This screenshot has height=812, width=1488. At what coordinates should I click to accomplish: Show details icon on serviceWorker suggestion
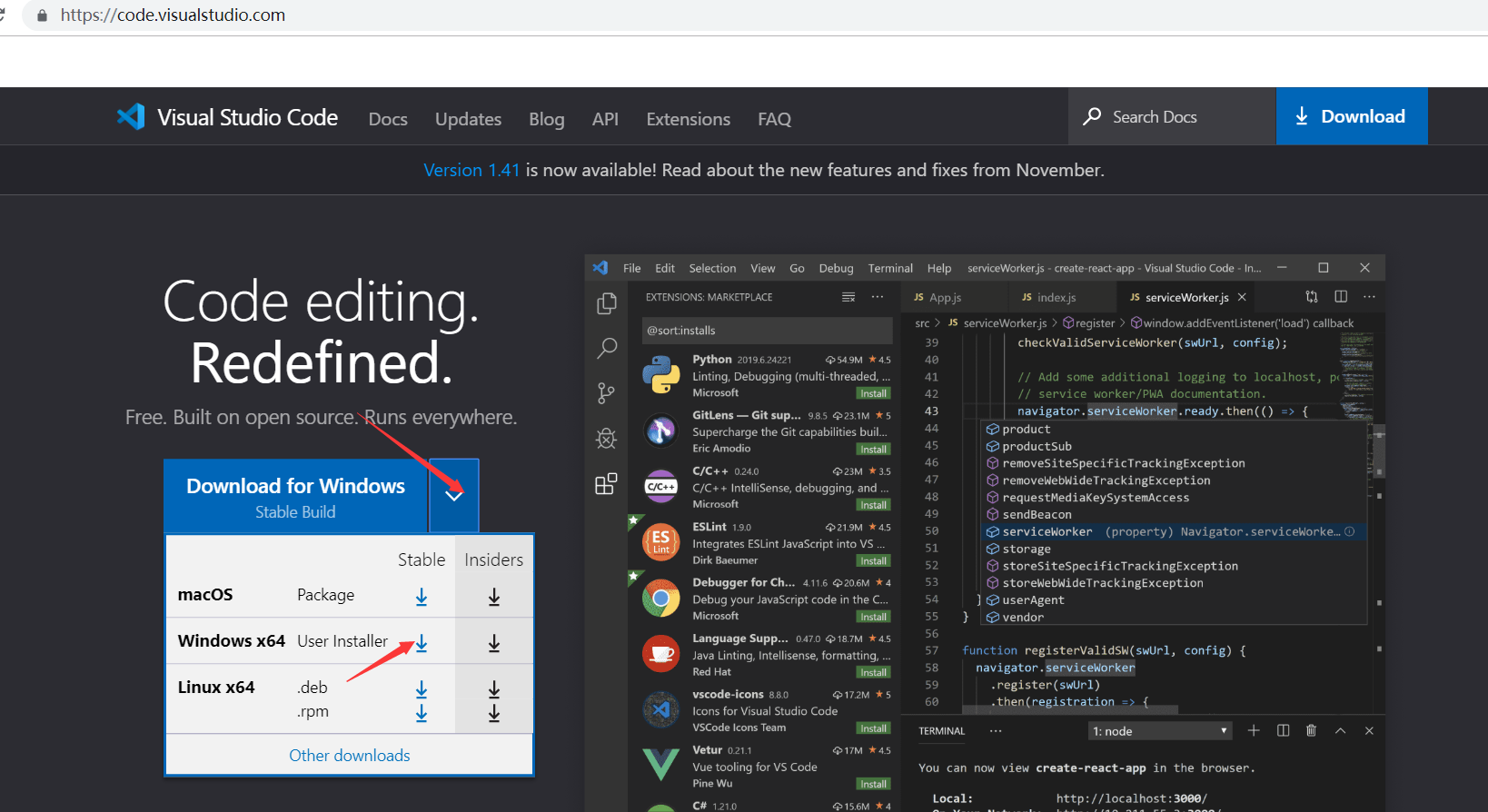[1350, 531]
